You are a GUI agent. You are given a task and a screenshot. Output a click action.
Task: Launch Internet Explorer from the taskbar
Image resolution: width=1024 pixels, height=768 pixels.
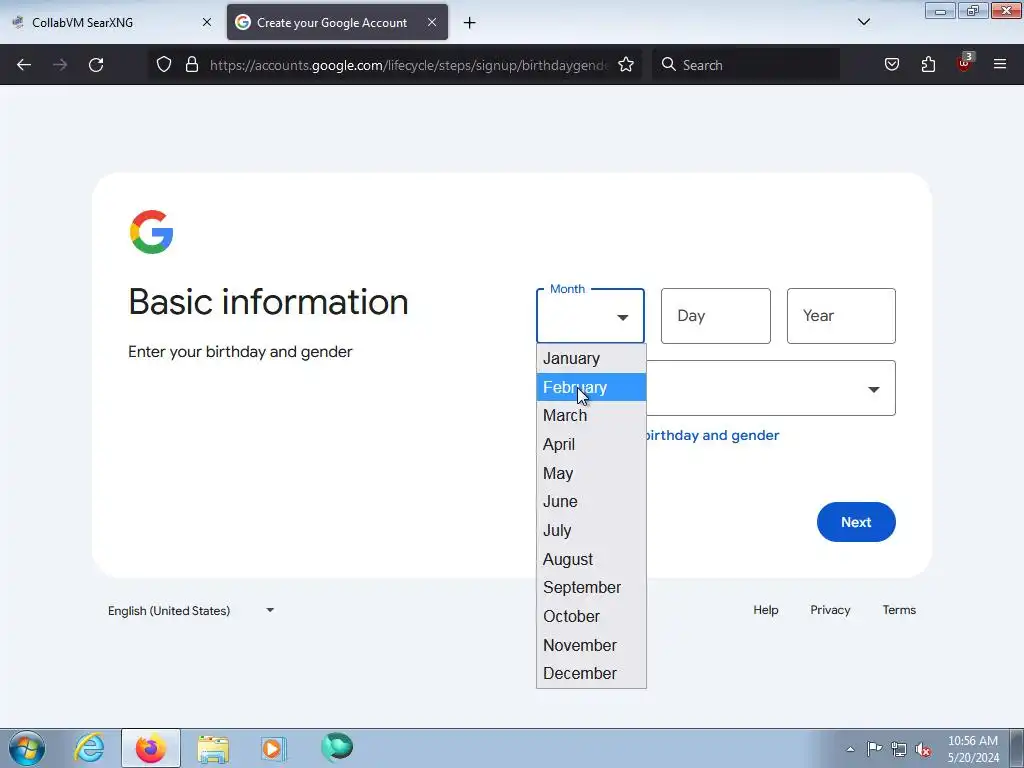coord(89,748)
